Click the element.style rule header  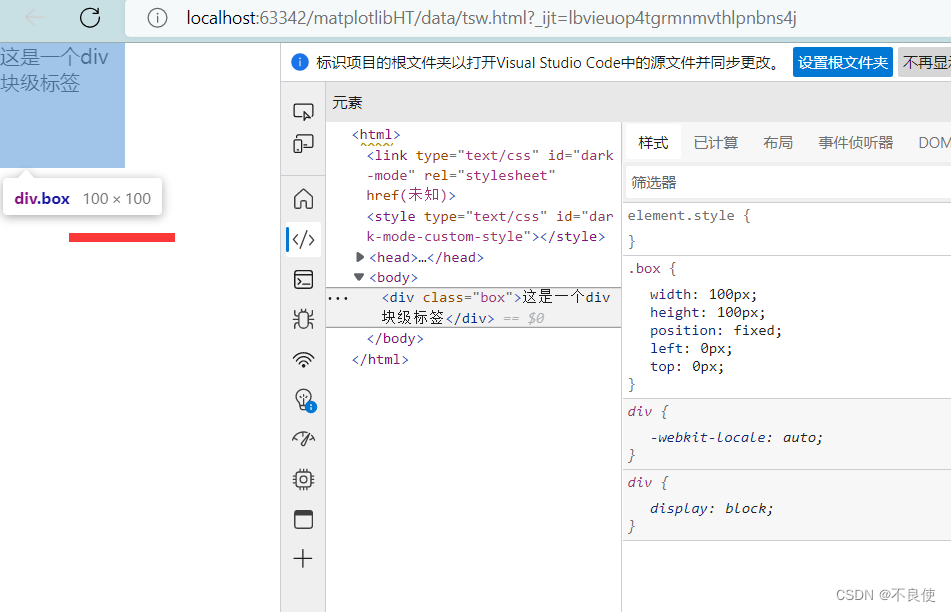pyautogui.click(x=688, y=215)
